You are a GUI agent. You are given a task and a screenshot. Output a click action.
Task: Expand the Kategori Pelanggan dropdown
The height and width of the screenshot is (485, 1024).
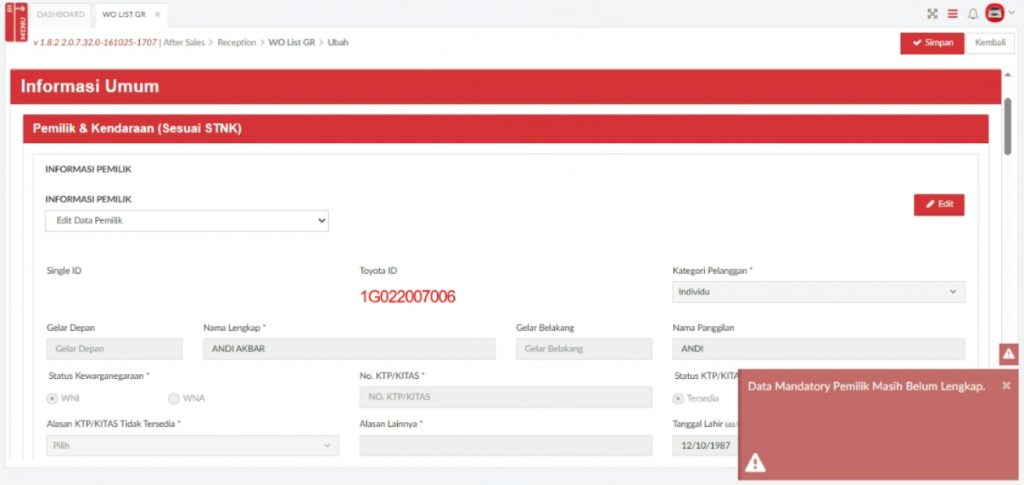pyautogui.click(x=818, y=292)
